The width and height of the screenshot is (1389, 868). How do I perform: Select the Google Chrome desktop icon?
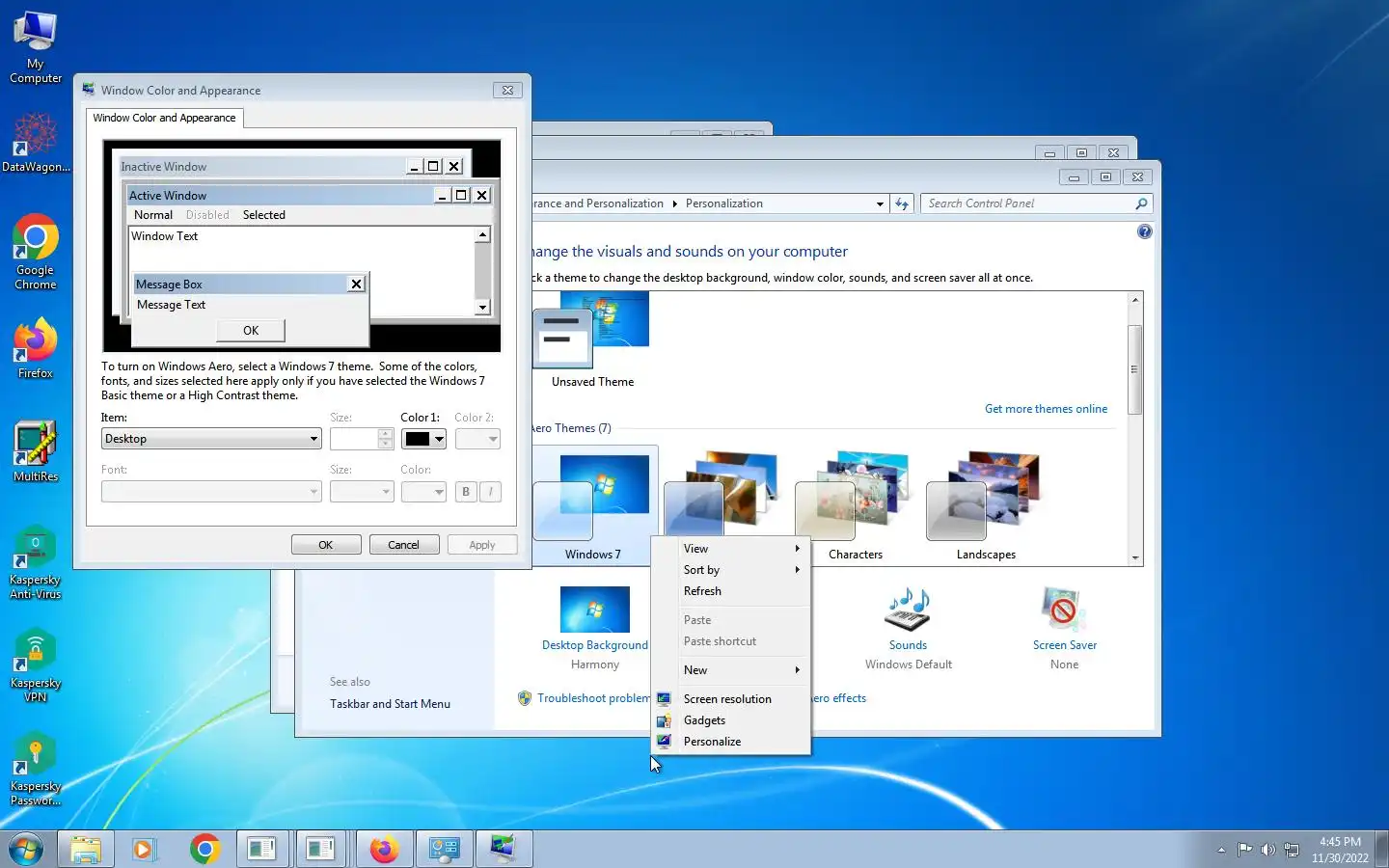point(36,253)
